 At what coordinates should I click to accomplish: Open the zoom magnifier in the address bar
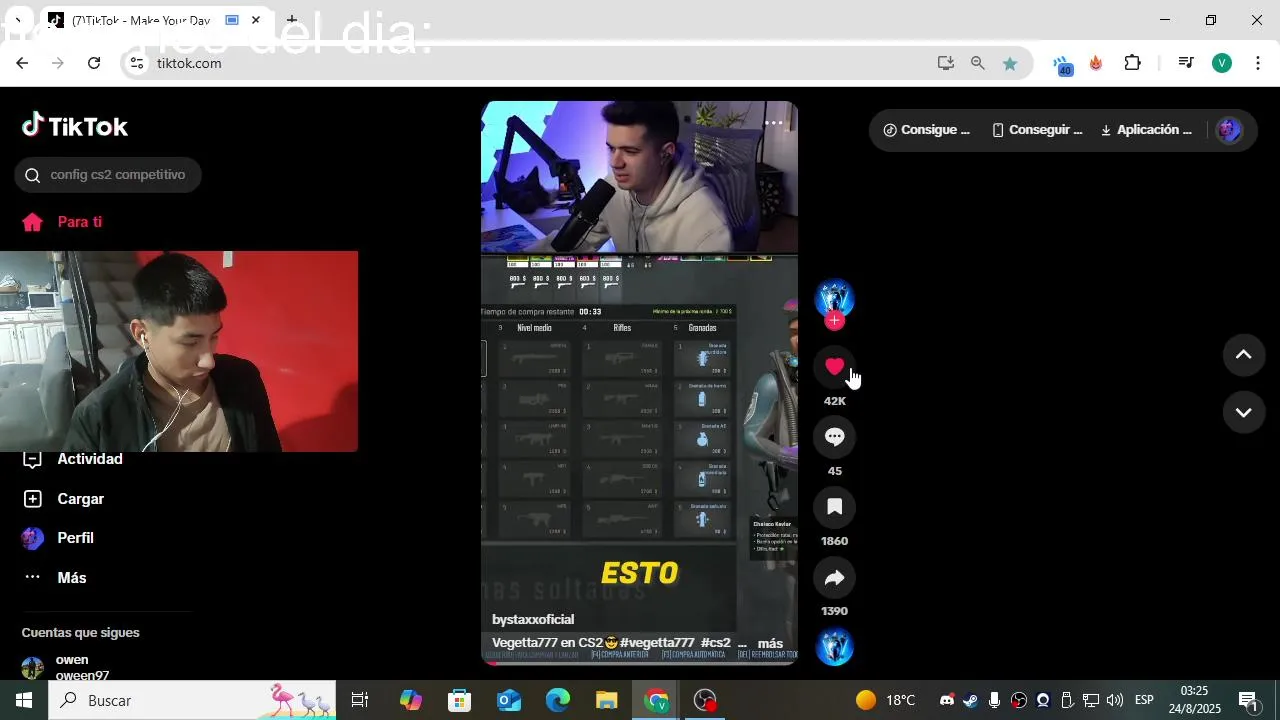tap(978, 63)
